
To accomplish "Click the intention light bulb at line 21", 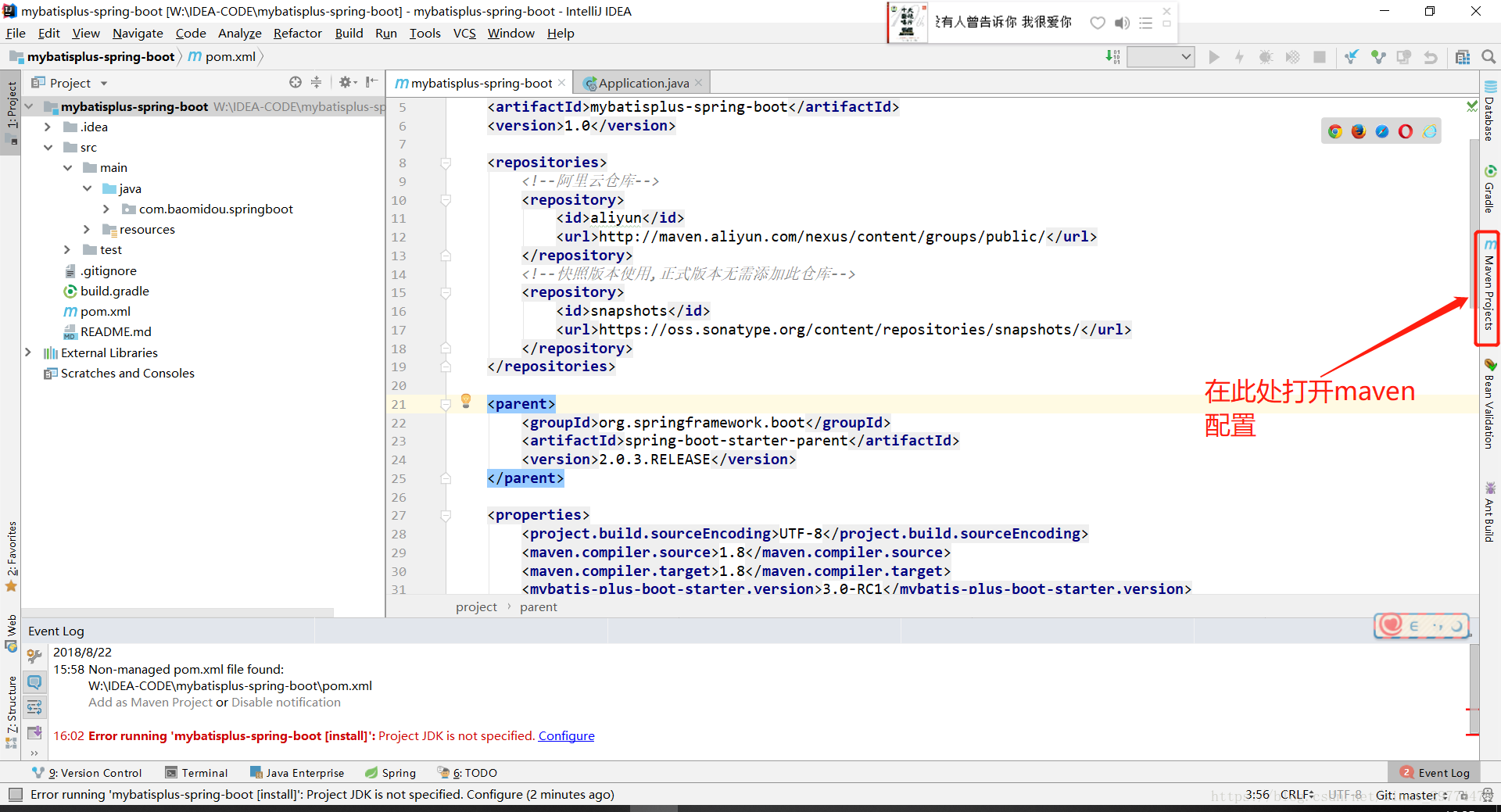I will pos(466,401).
